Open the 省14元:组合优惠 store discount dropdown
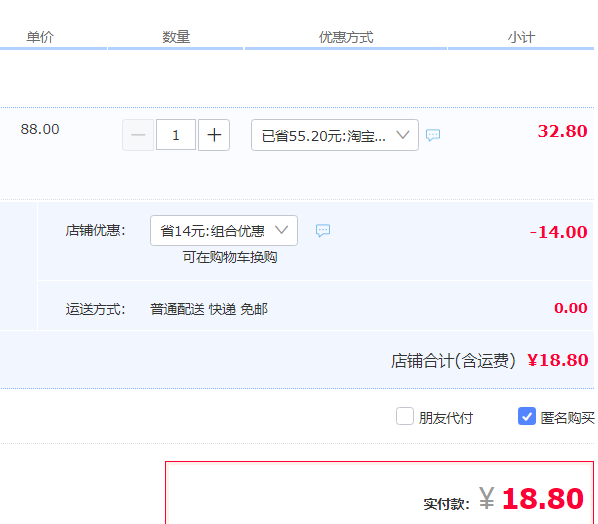 (x=224, y=230)
